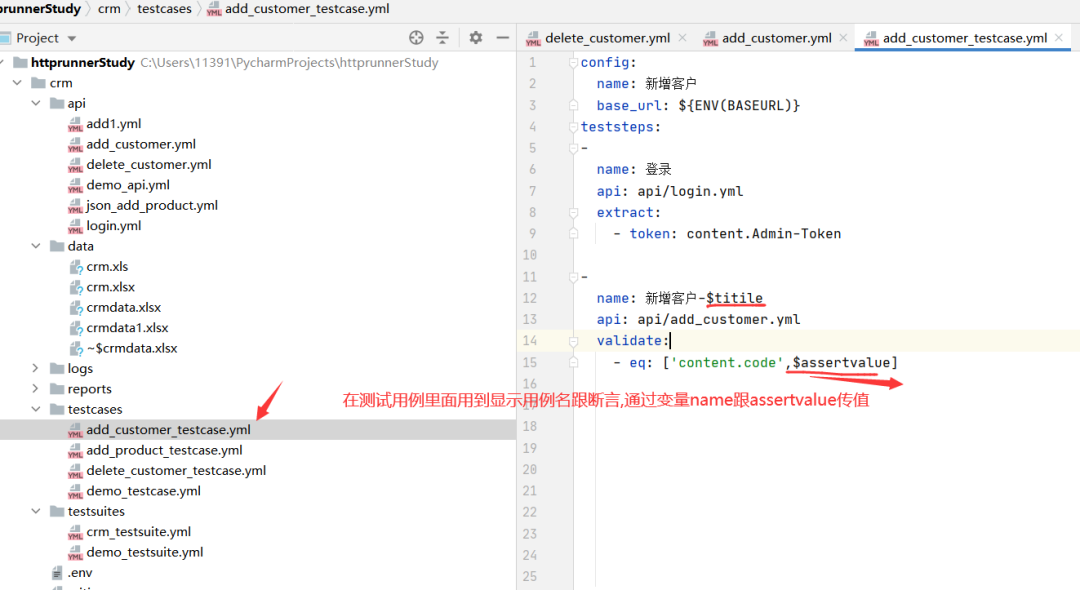The height and width of the screenshot is (590, 1080).
Task: Select crm_testsuite.yml file
Action: (138, 532)
